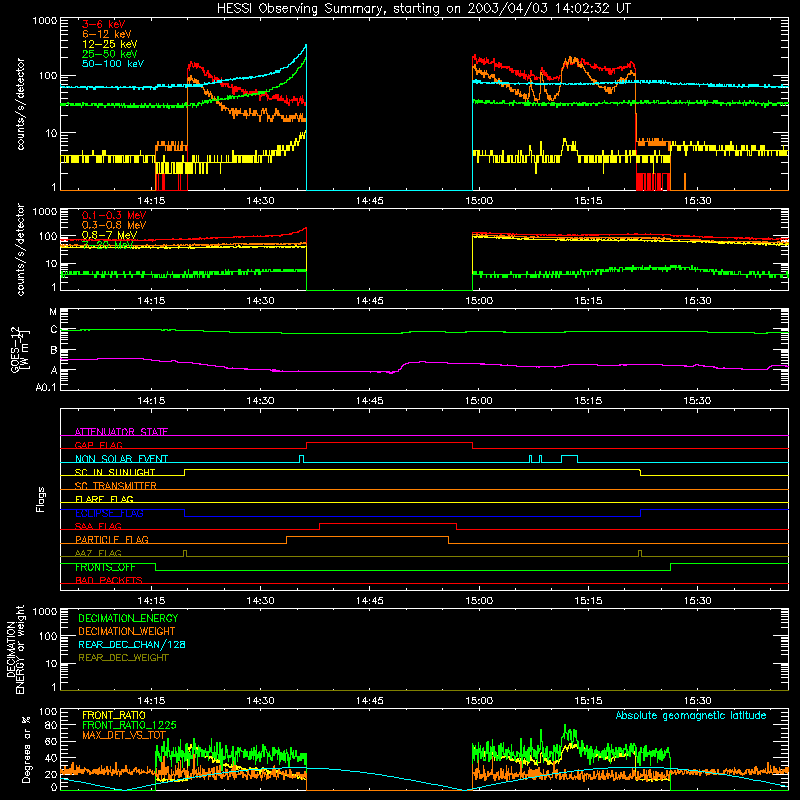Select the SAA_FLAG label
This screenshot has width=800, height=800.
[98, 526]
